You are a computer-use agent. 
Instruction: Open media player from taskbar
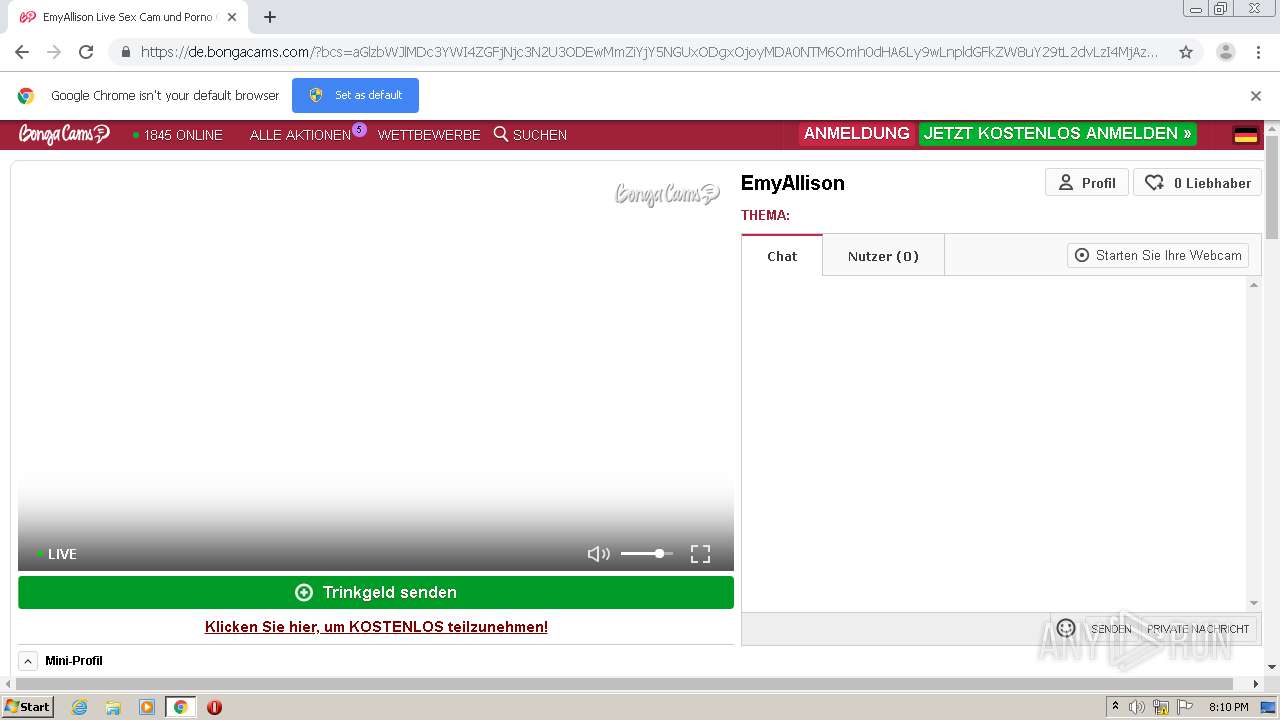pyautogui.click(x=147, y=707)
